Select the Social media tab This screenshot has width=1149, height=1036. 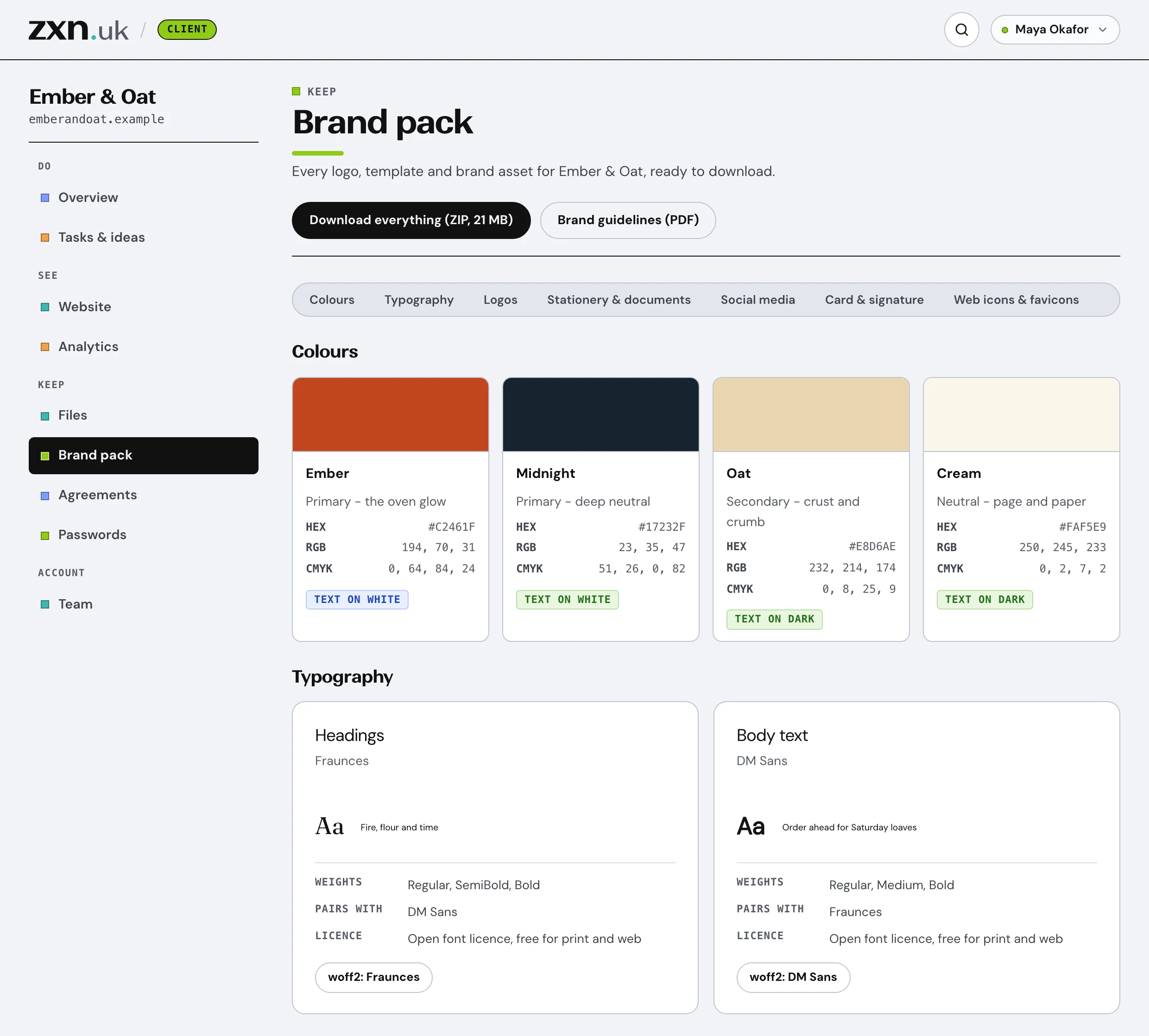click(x=758, y=300)
